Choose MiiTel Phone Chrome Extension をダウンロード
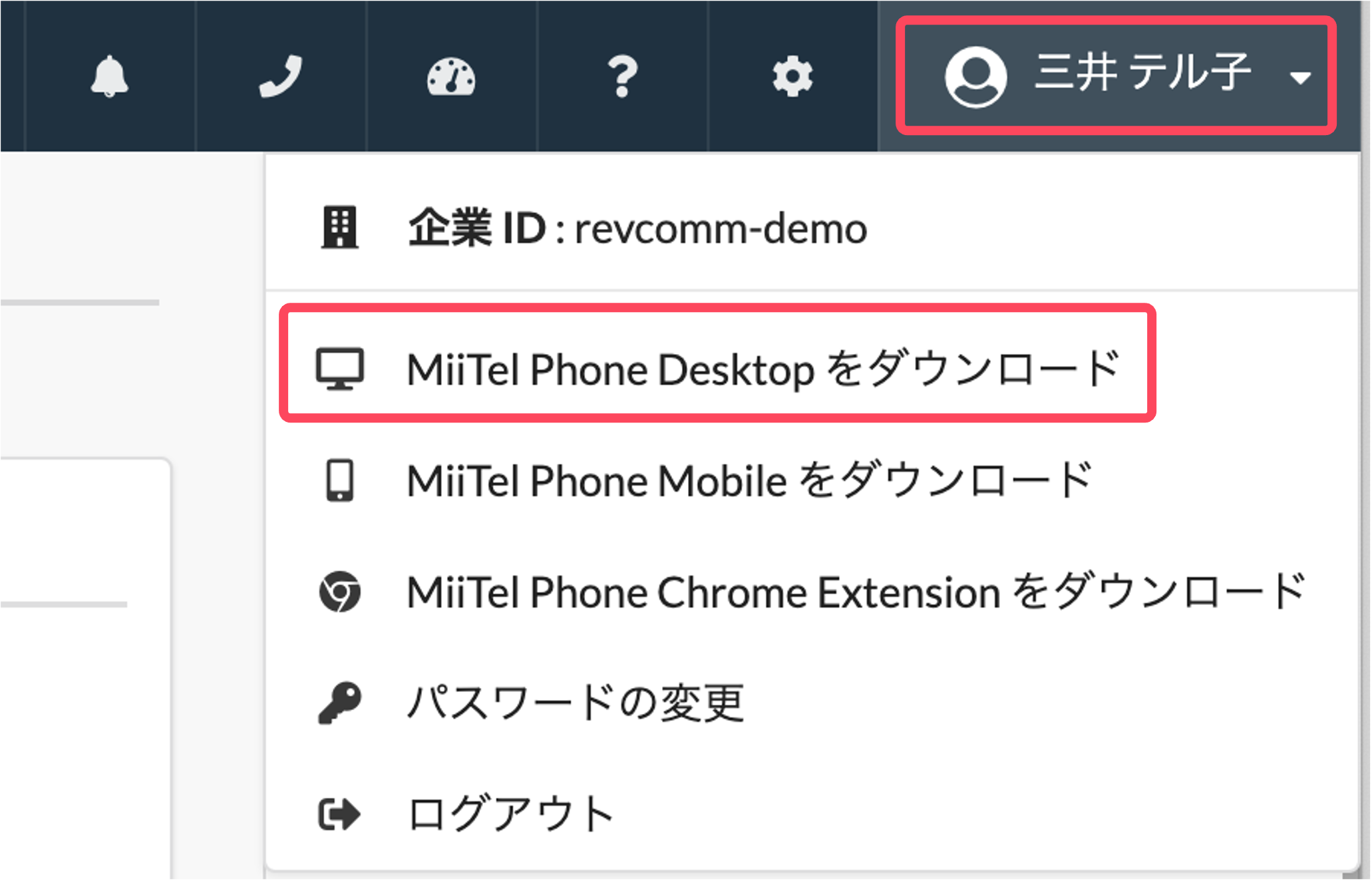The width and height of the screenshot is (1372, 881). pyautogui.click(x=857, y=592)
